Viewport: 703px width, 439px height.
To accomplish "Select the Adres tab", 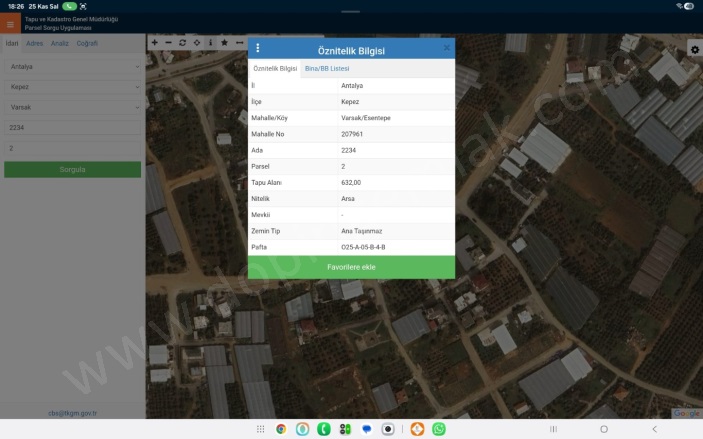I will pyautogui.click(x=34, y=44).
